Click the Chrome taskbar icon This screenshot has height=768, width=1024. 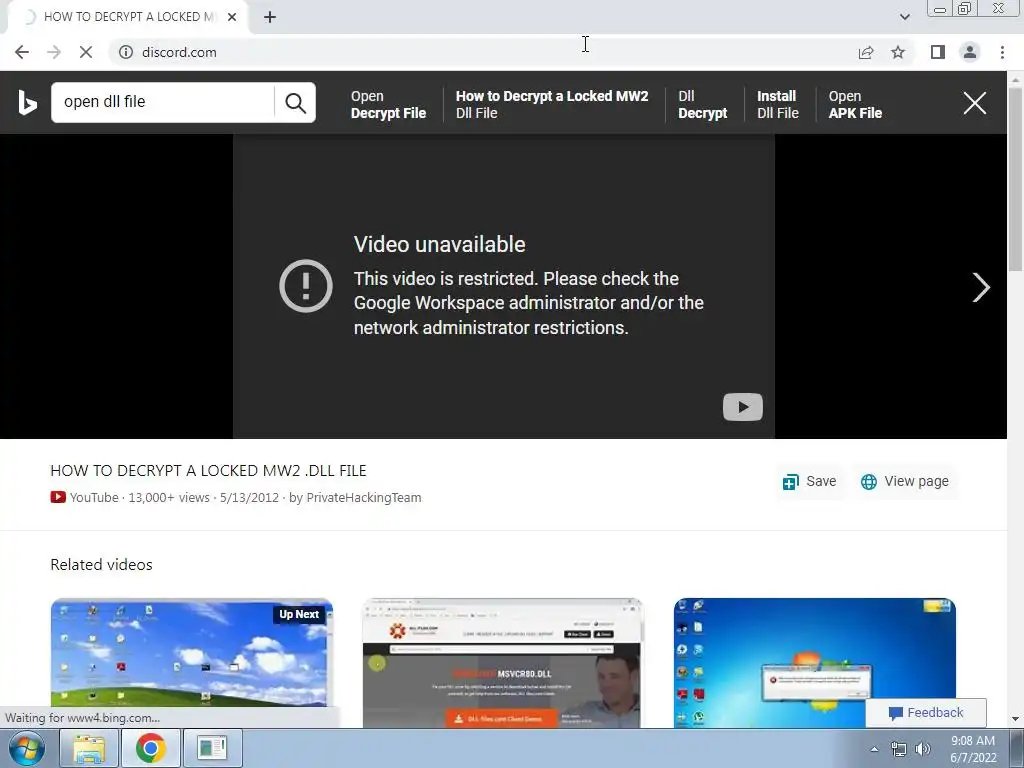pos(151,748)
